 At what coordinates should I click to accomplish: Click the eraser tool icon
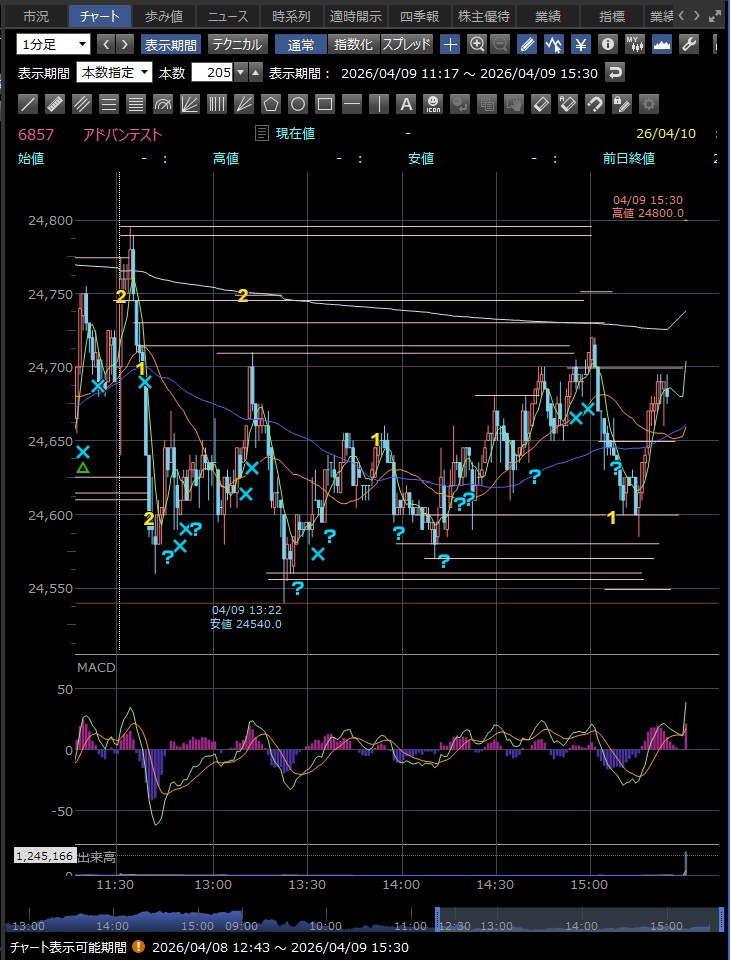[541, 103]
